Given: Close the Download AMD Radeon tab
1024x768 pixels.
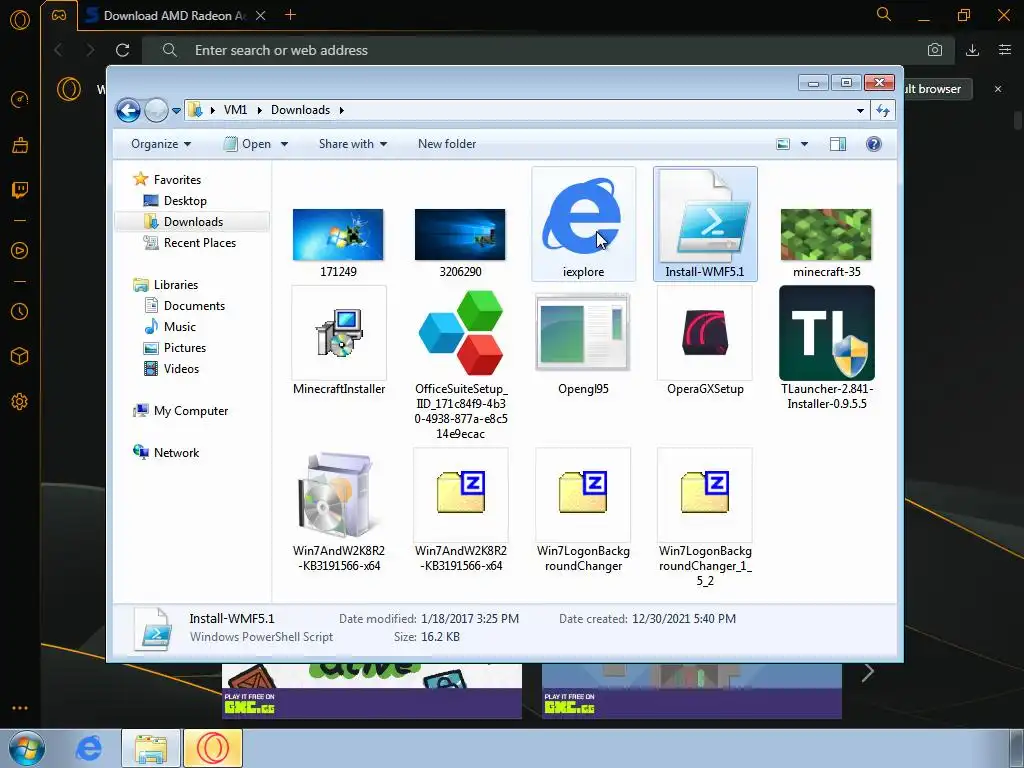Looking at the screenshot, I should point(261,16).
